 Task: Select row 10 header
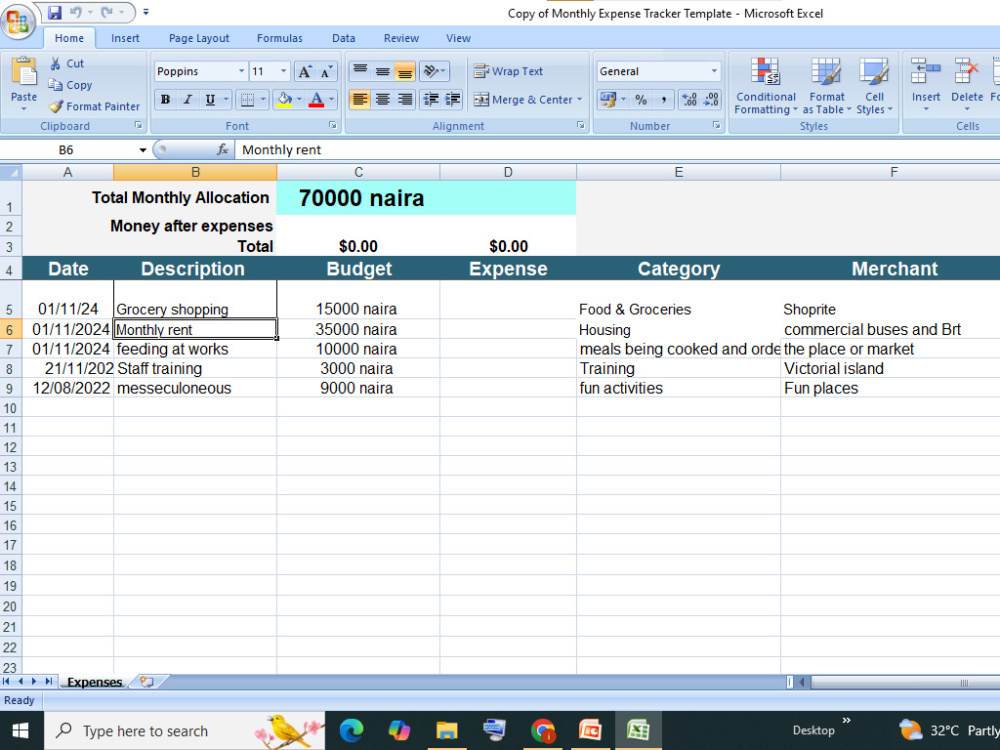click(11, 408)
